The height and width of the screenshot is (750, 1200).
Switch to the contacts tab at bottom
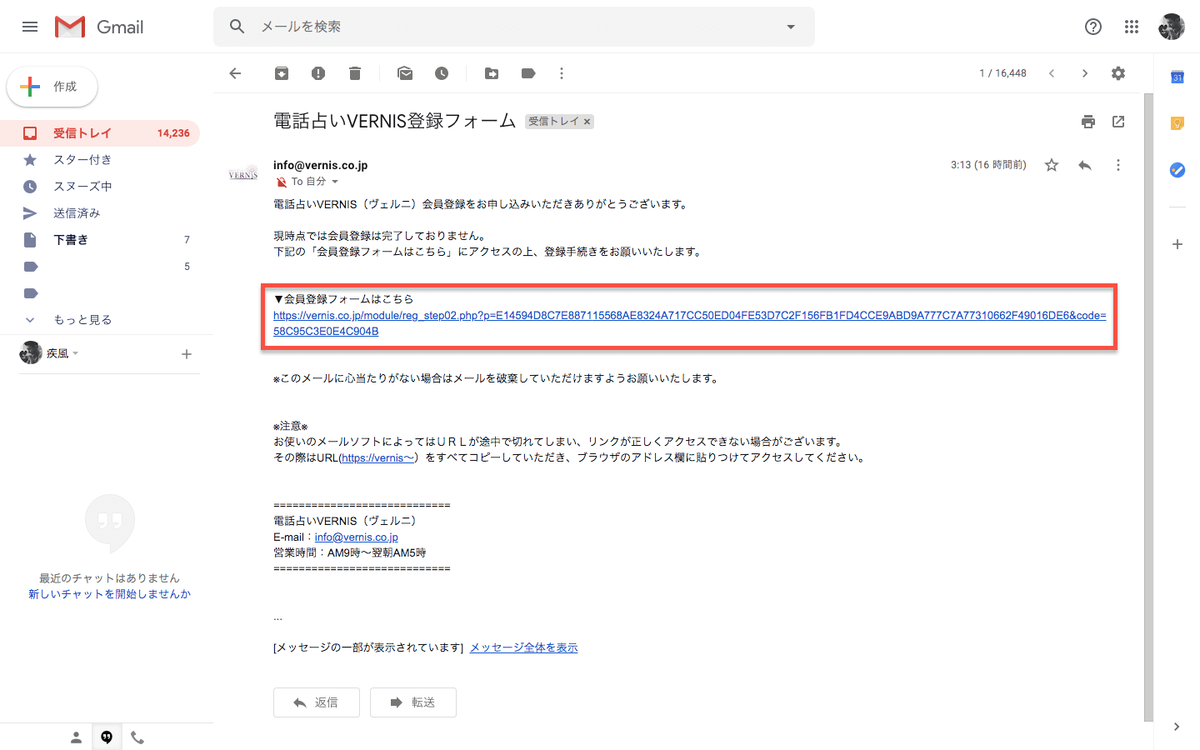(x=76, y=737)
